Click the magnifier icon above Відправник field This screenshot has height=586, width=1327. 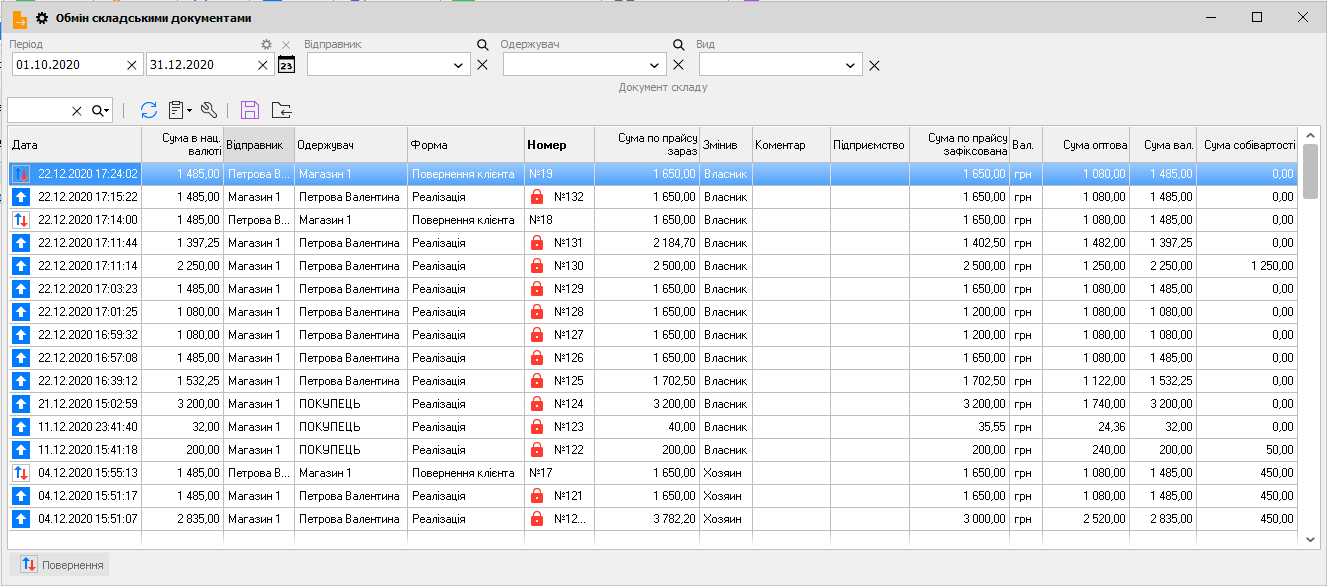point(482,45)
